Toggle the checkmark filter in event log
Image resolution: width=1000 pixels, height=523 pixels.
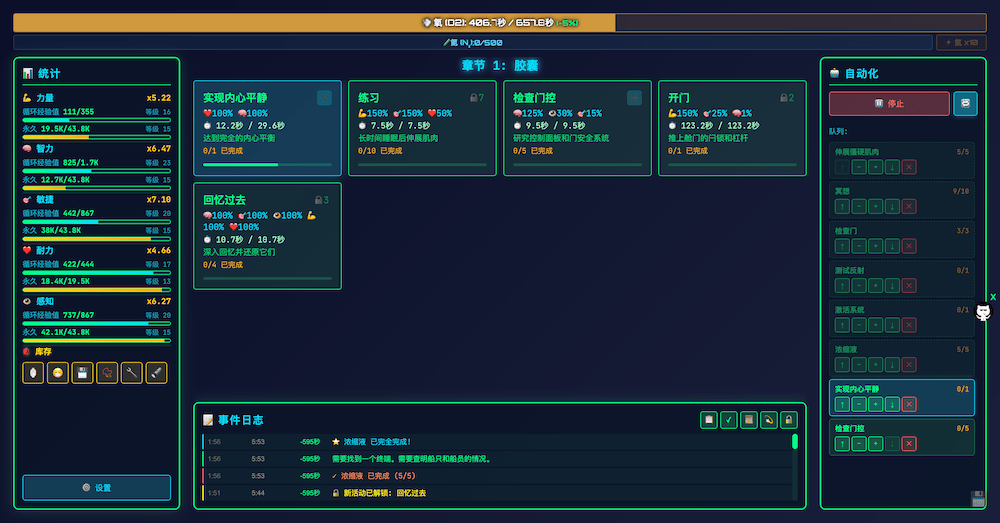[728, 420]
